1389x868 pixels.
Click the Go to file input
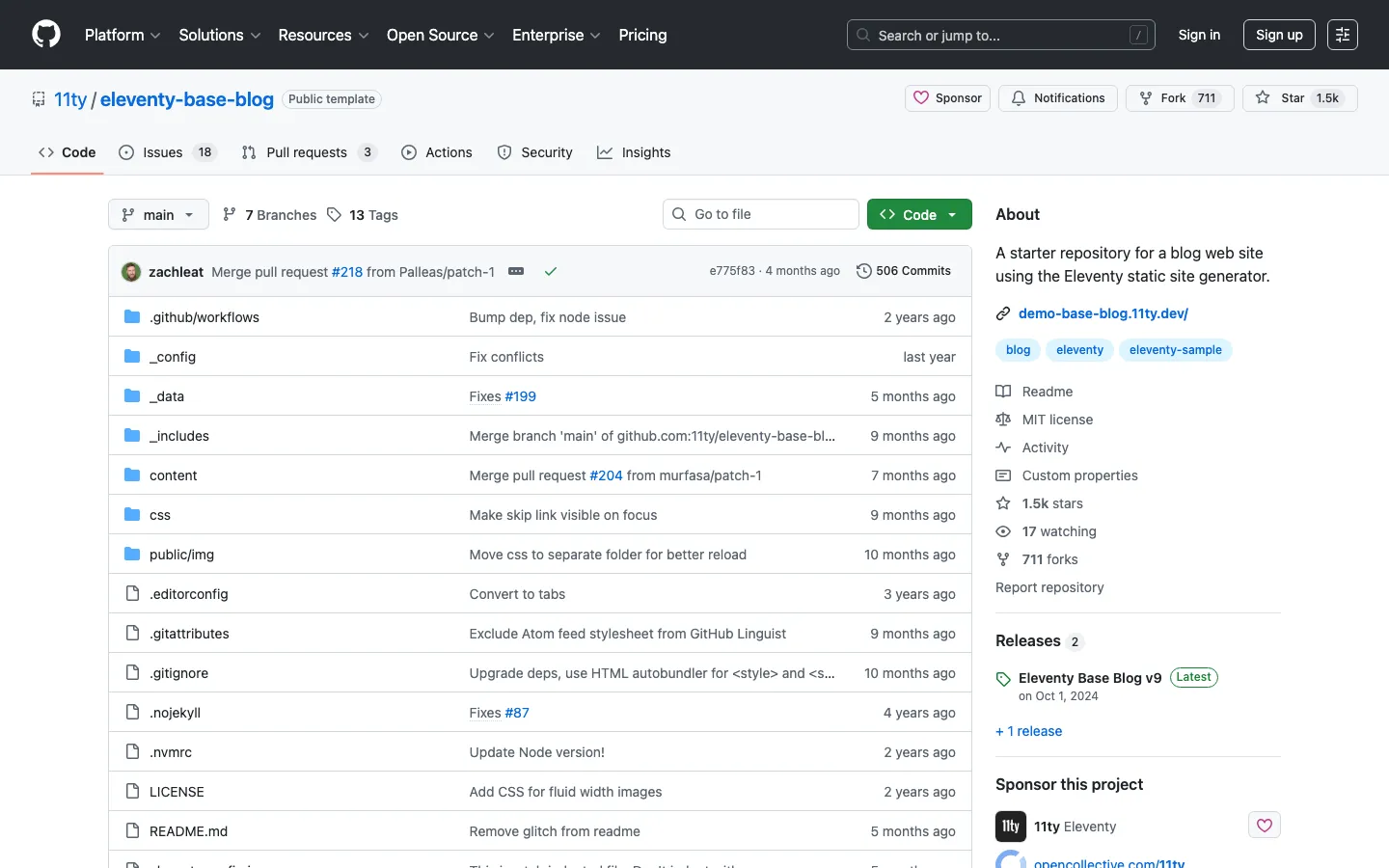(761, 214)
